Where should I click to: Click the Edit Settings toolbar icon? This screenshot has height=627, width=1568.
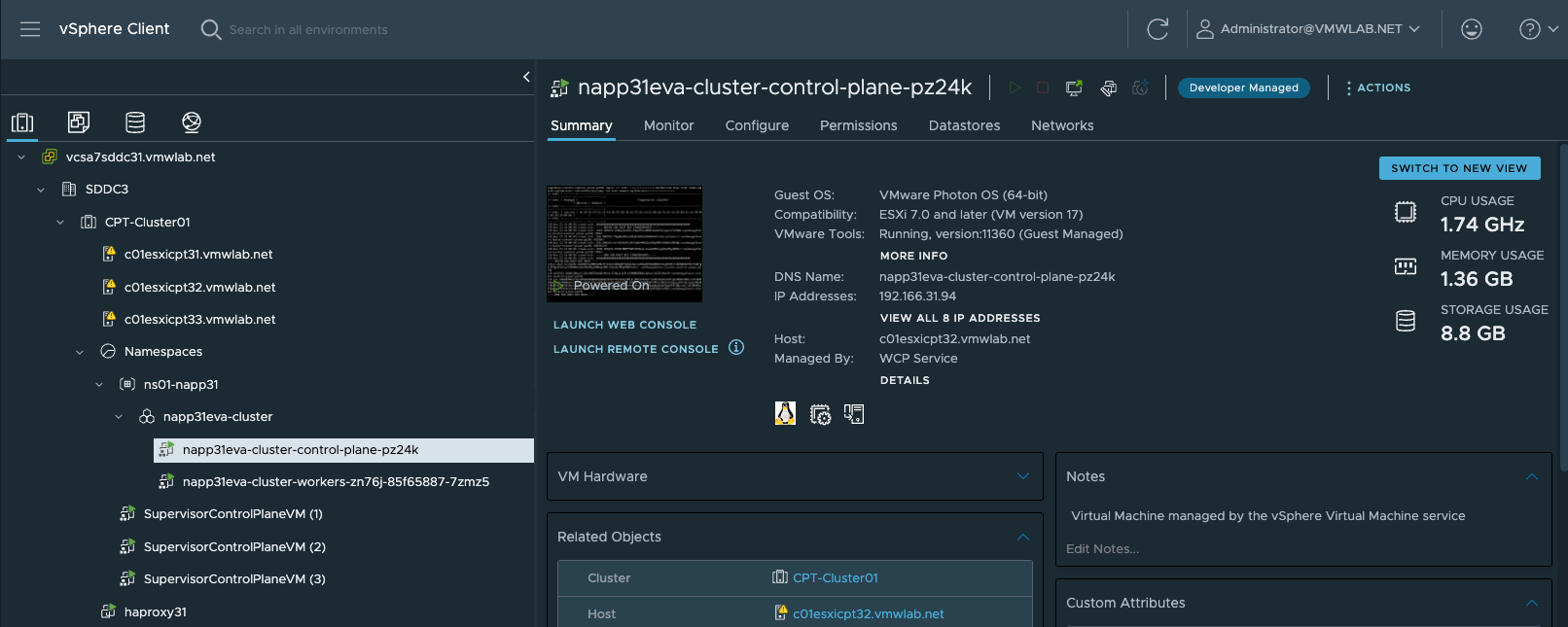click(x=1108, y=88)
